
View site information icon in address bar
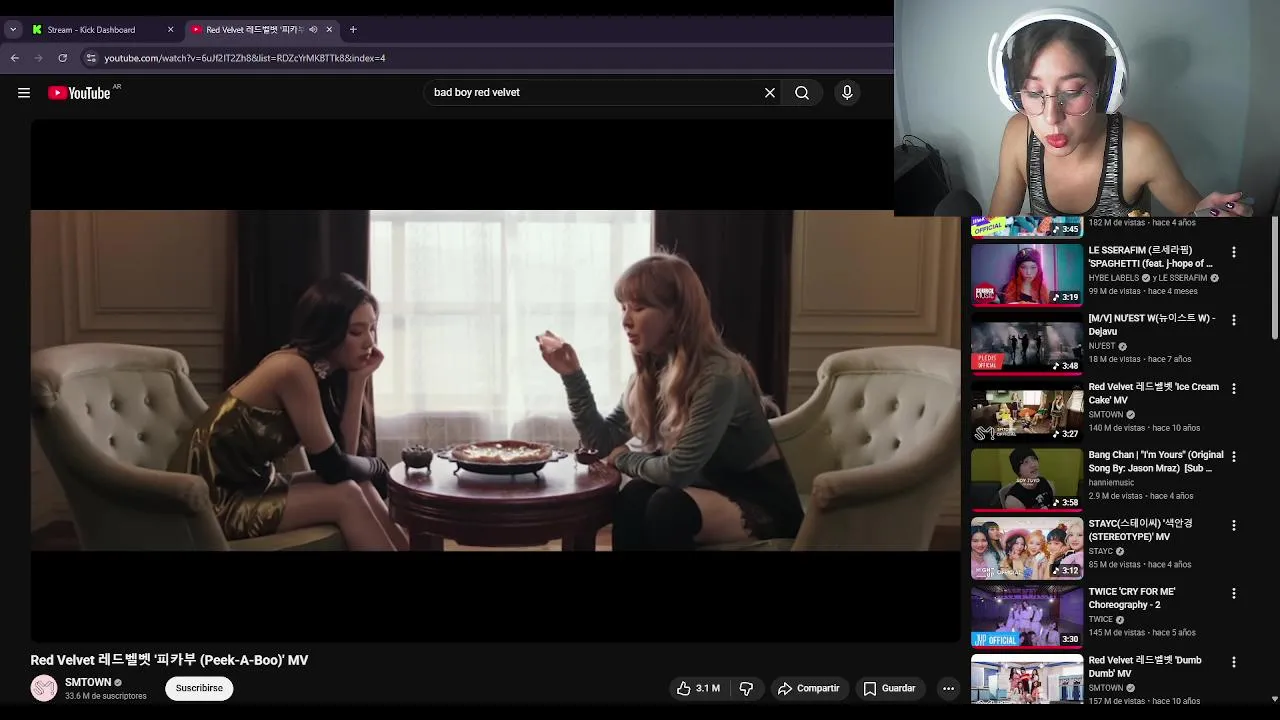tap(91, 58)
